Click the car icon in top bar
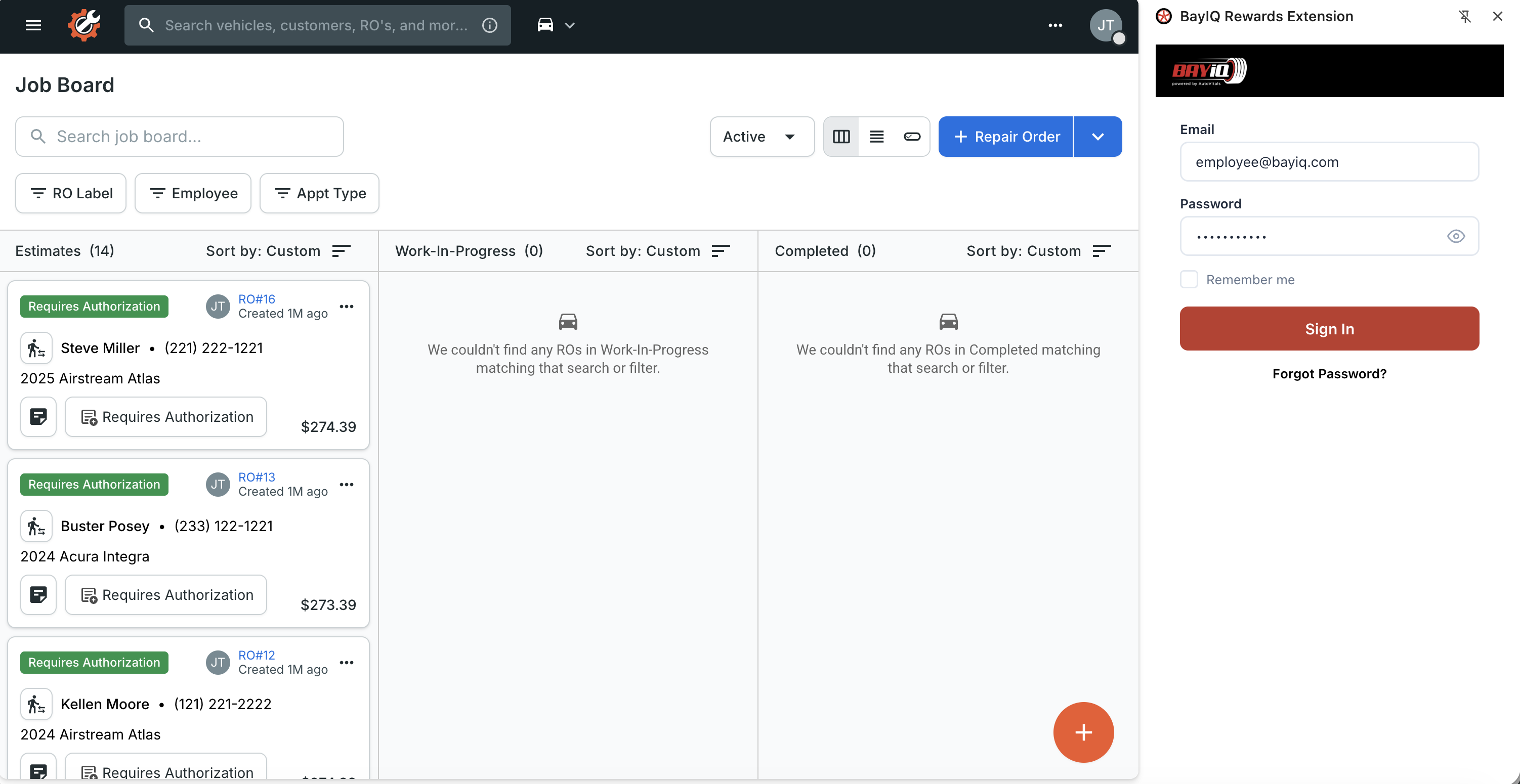The height and width of the screenshot is (784, 1520). point(544,25)
